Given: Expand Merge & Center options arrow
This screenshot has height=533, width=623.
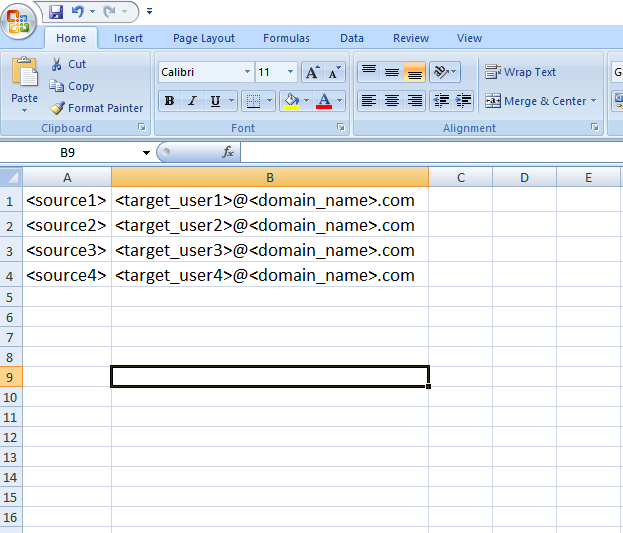Looking at the screenshot, I should coord(593,101).
